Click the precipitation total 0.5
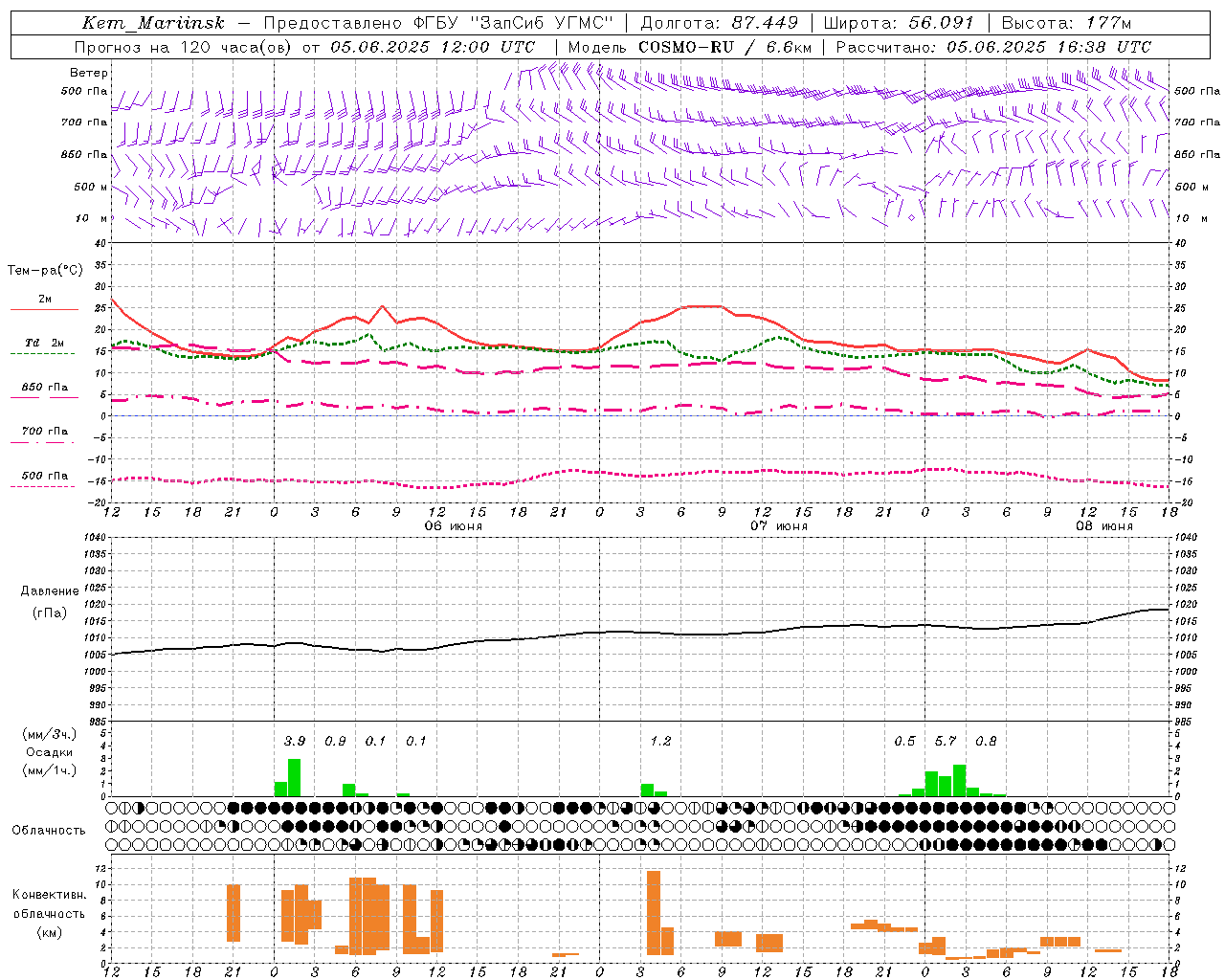 click(x=904, y=741)
